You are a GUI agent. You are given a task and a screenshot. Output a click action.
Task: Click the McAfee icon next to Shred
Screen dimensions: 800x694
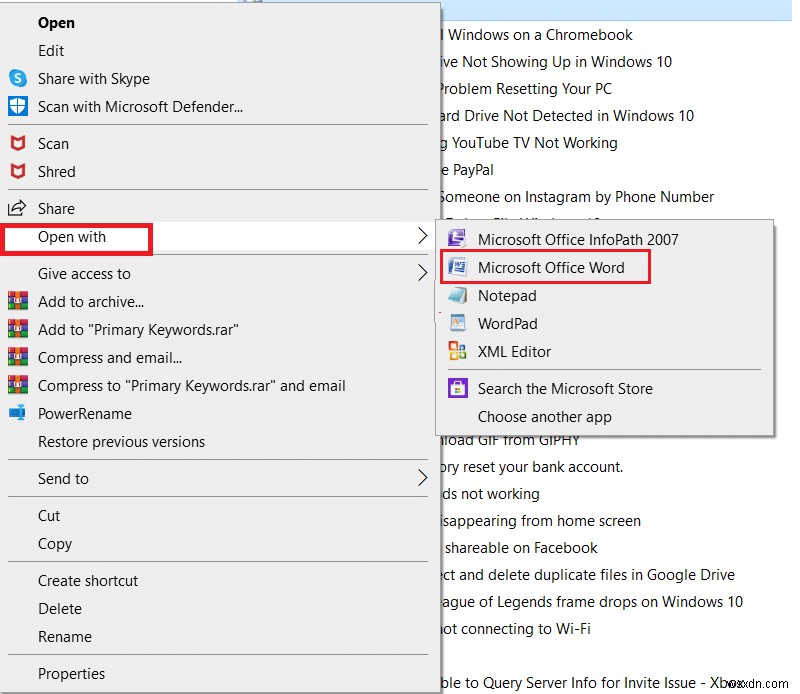[18, 171]
